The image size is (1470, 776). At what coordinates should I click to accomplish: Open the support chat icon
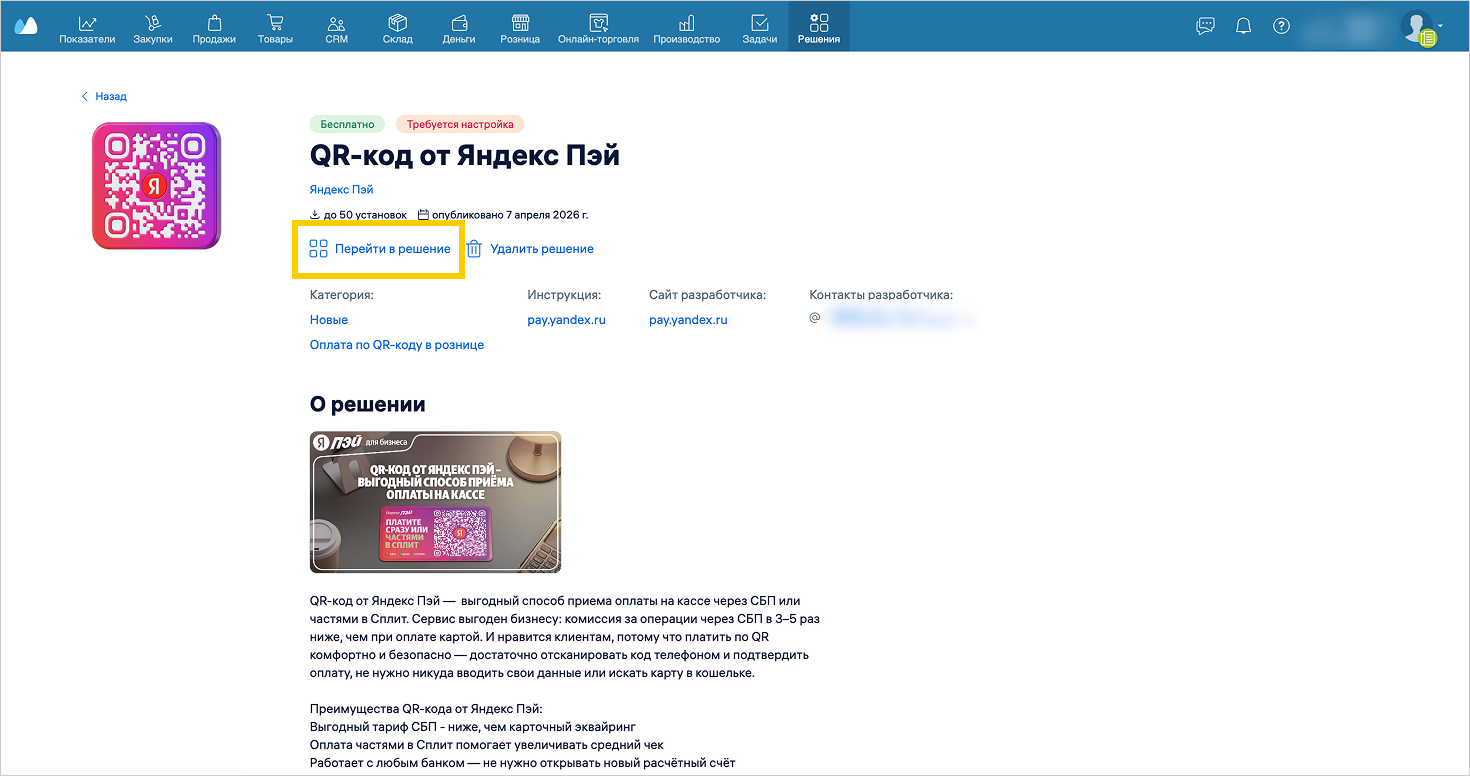[x=1206, y=26]
